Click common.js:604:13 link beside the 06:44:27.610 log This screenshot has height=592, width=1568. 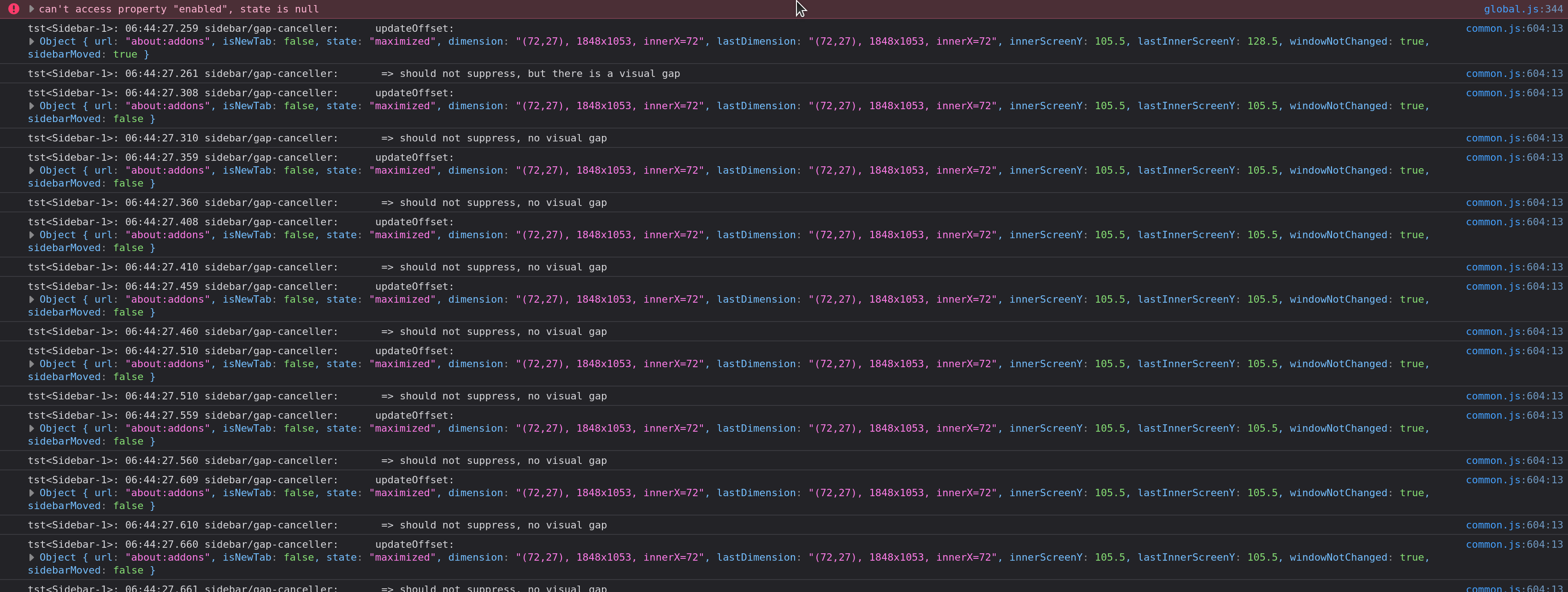click(x=1514, y=525)
